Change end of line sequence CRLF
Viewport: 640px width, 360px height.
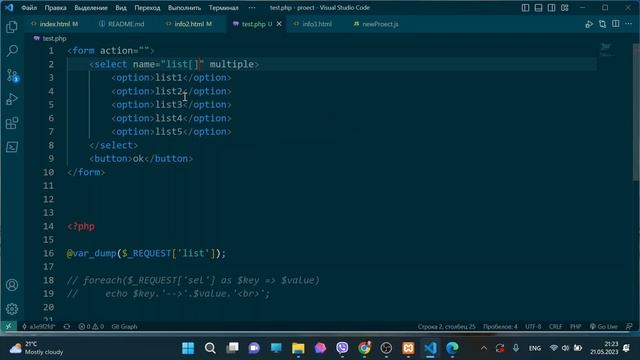coord(556,327)
